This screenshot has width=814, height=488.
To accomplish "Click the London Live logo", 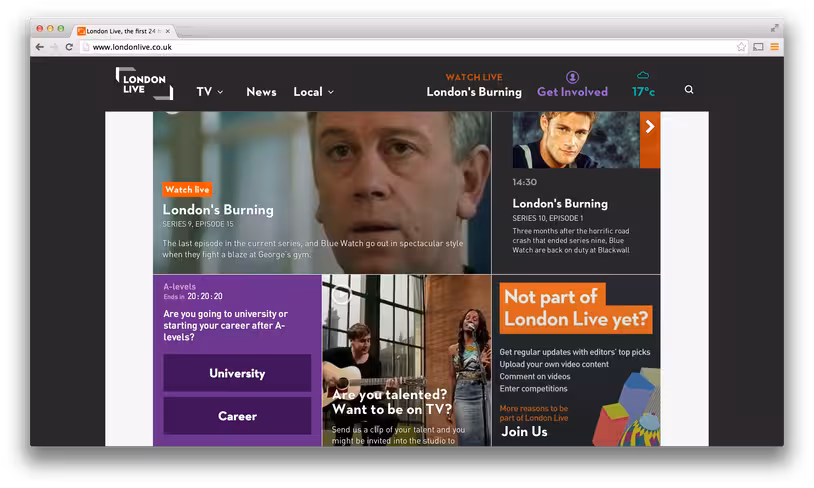I will (144, 83).
